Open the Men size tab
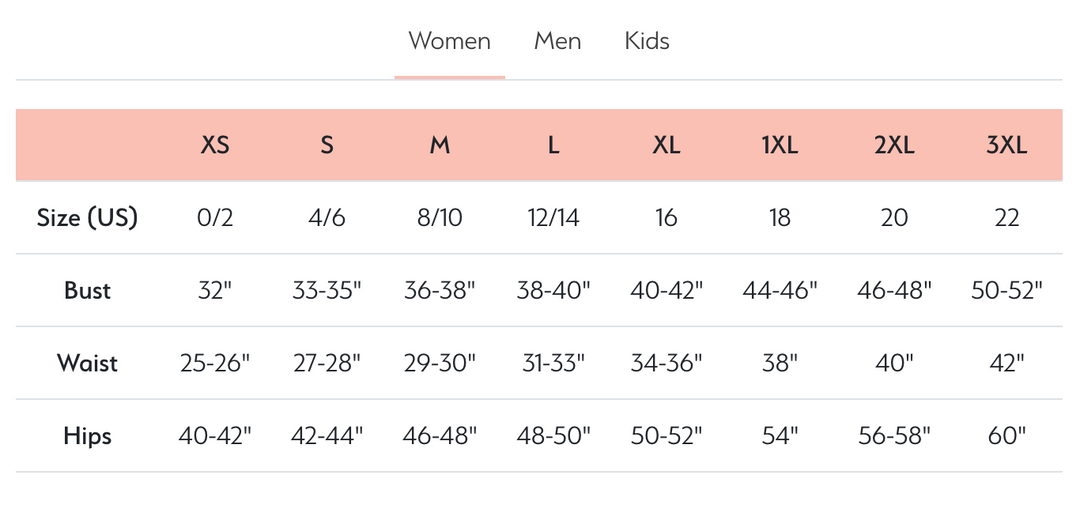 point(557,42)
